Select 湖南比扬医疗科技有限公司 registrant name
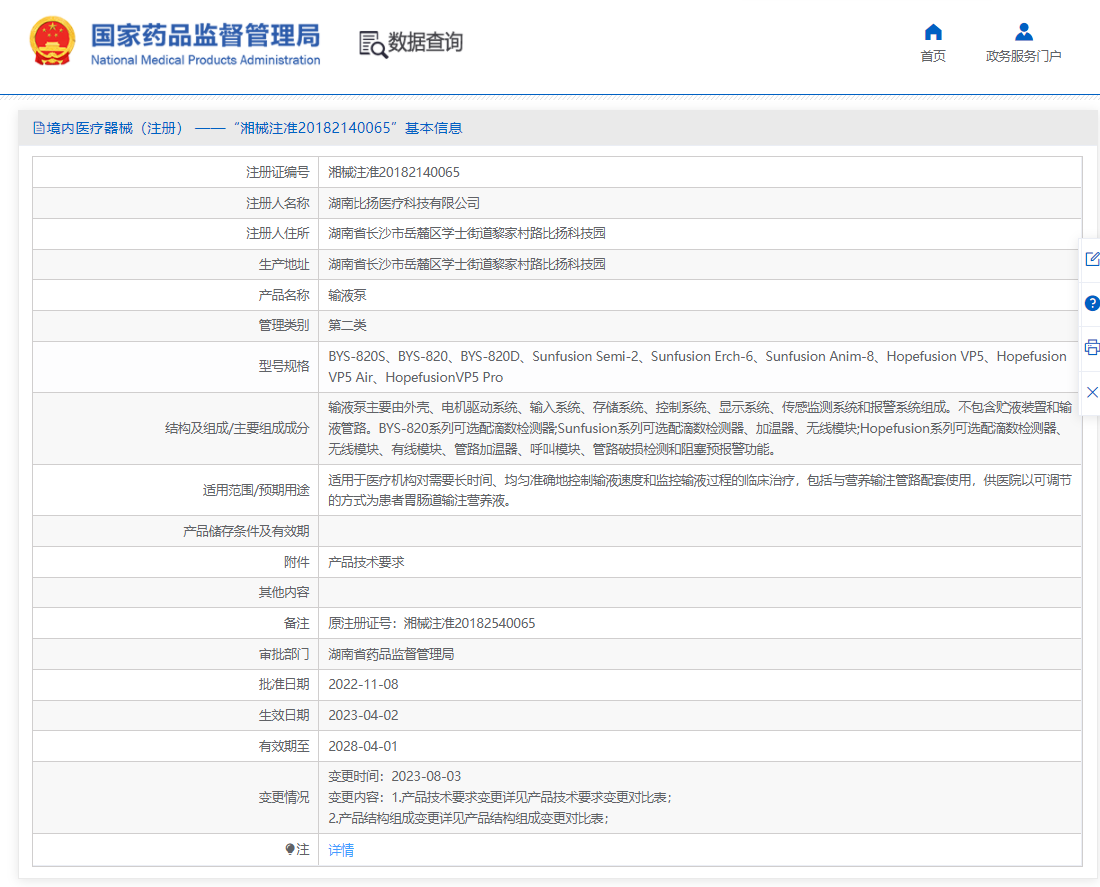 tap(404, 203)
